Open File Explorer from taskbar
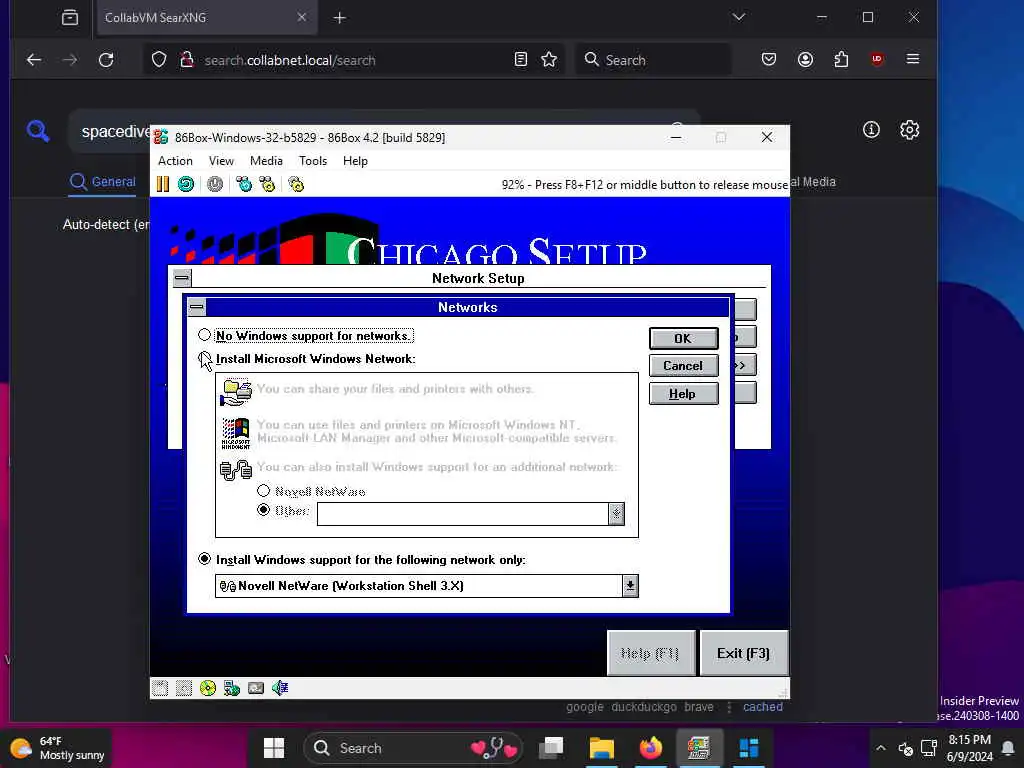The width and height of the screenshot is (1024, 768). pyautogui.click(x=601, y=748)
